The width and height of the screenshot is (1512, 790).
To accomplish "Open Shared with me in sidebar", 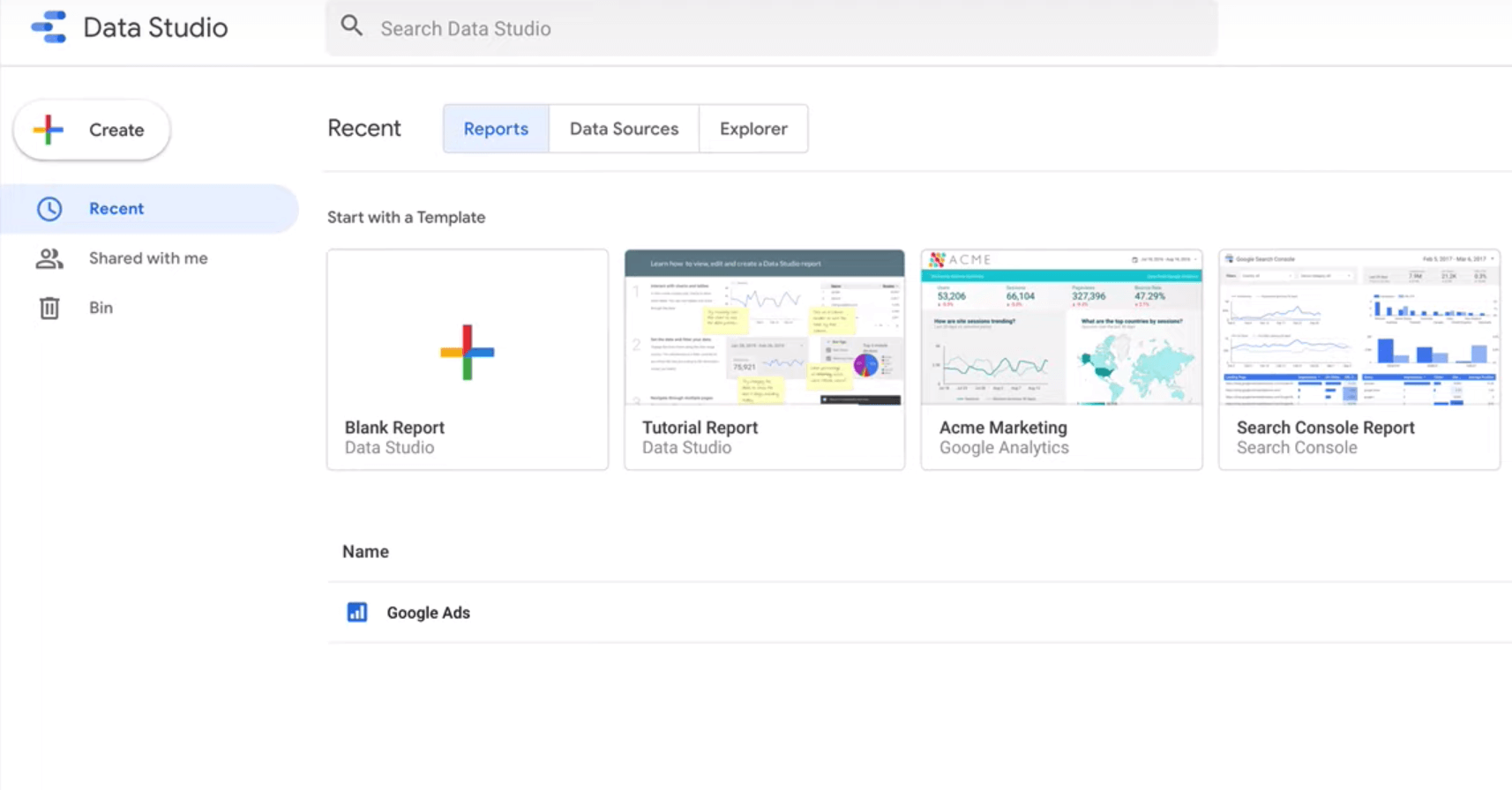I will 150,258.
